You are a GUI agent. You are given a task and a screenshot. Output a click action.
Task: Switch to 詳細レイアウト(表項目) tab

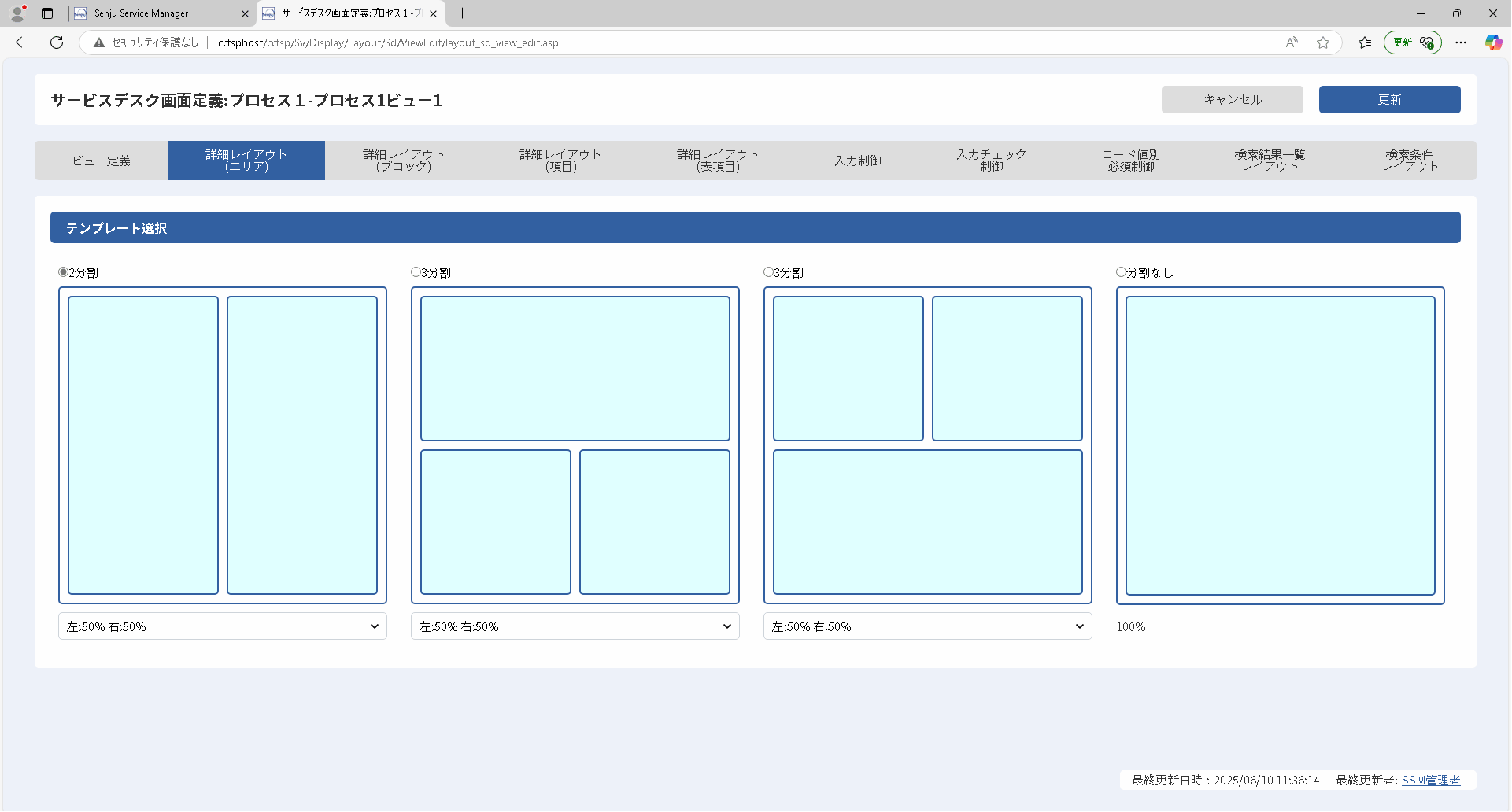click(x=718, y=161)
